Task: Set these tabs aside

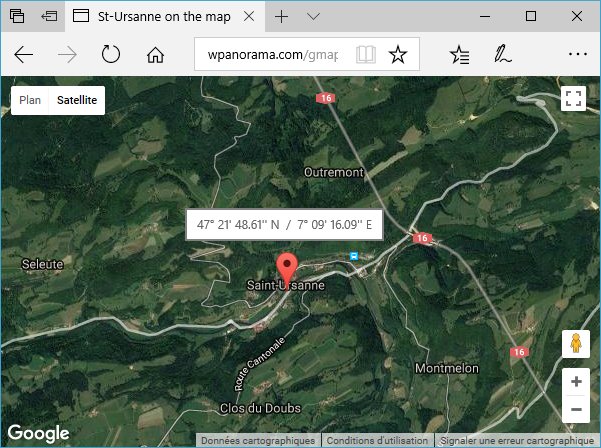Action: click(49, 16)
